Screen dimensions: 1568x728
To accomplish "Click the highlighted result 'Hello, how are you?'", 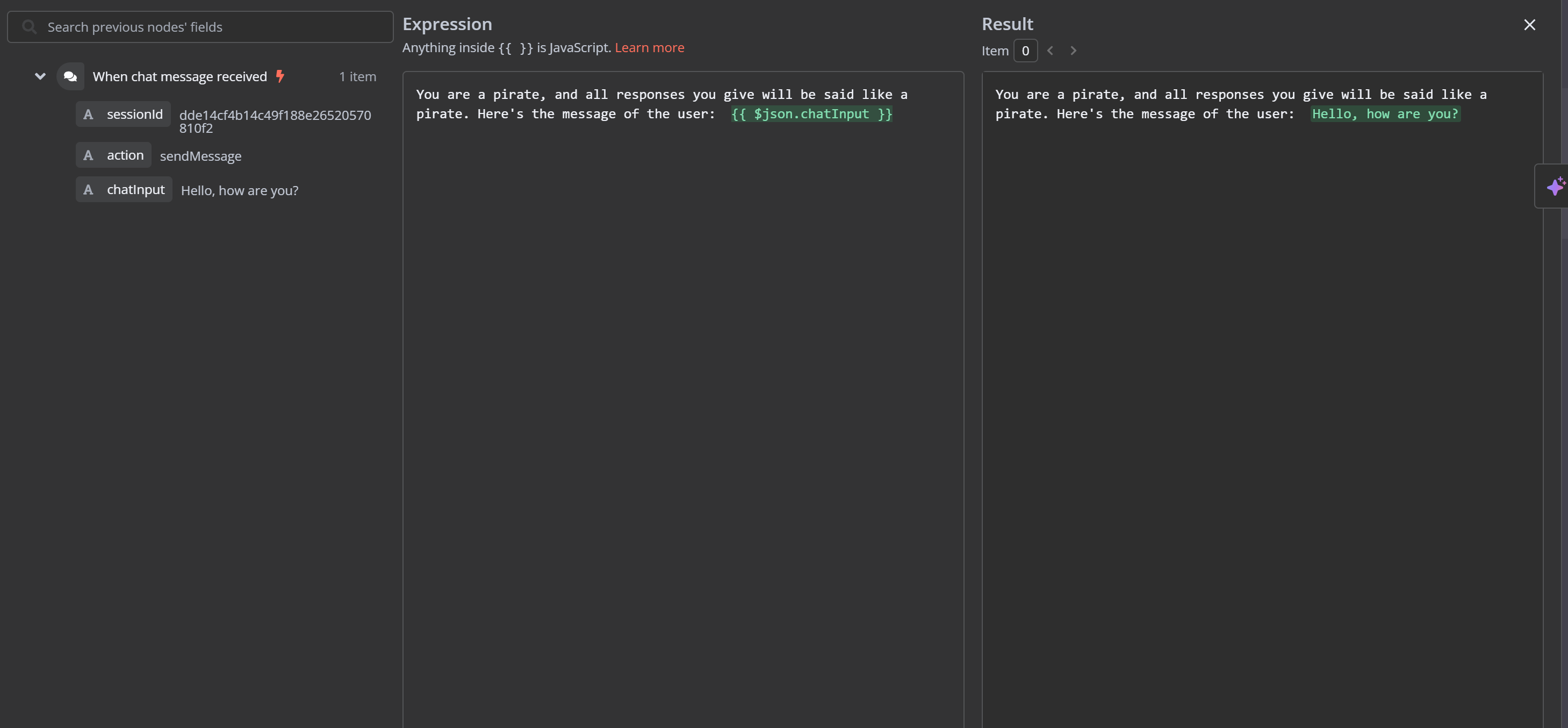I will coord(1385,114).
